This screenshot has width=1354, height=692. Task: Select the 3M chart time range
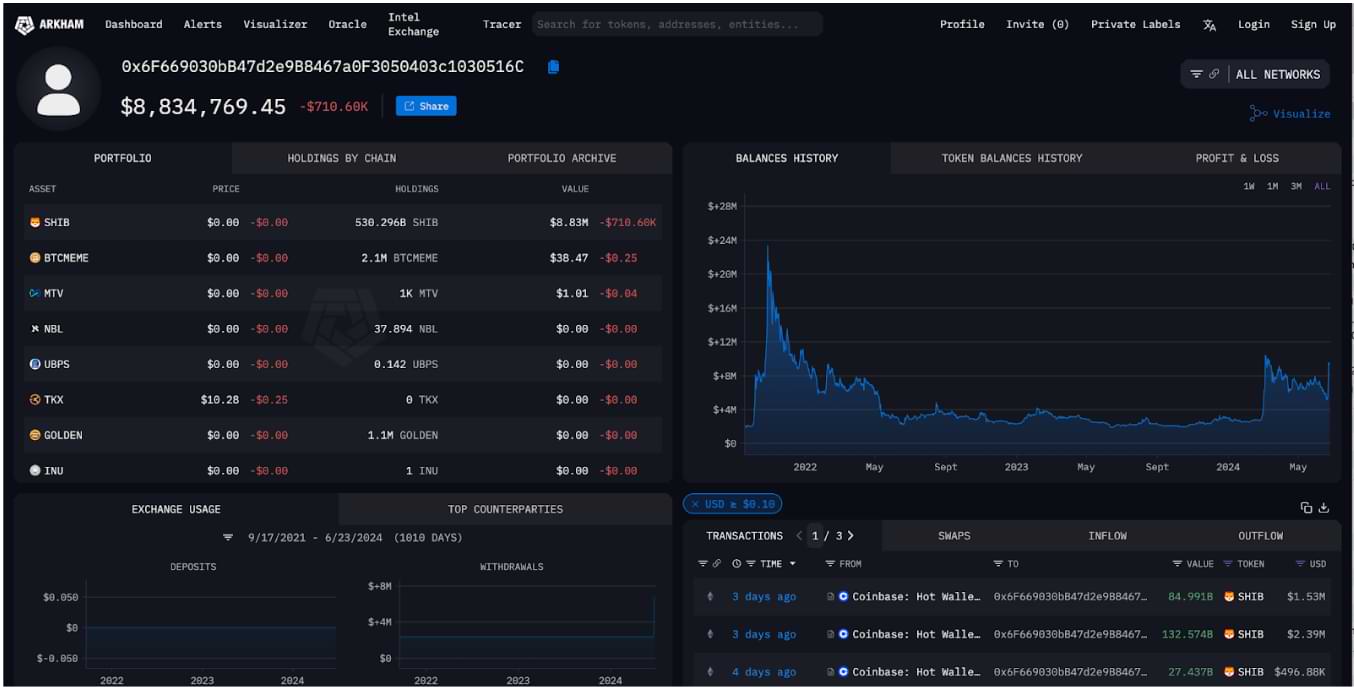[1296, 187]
